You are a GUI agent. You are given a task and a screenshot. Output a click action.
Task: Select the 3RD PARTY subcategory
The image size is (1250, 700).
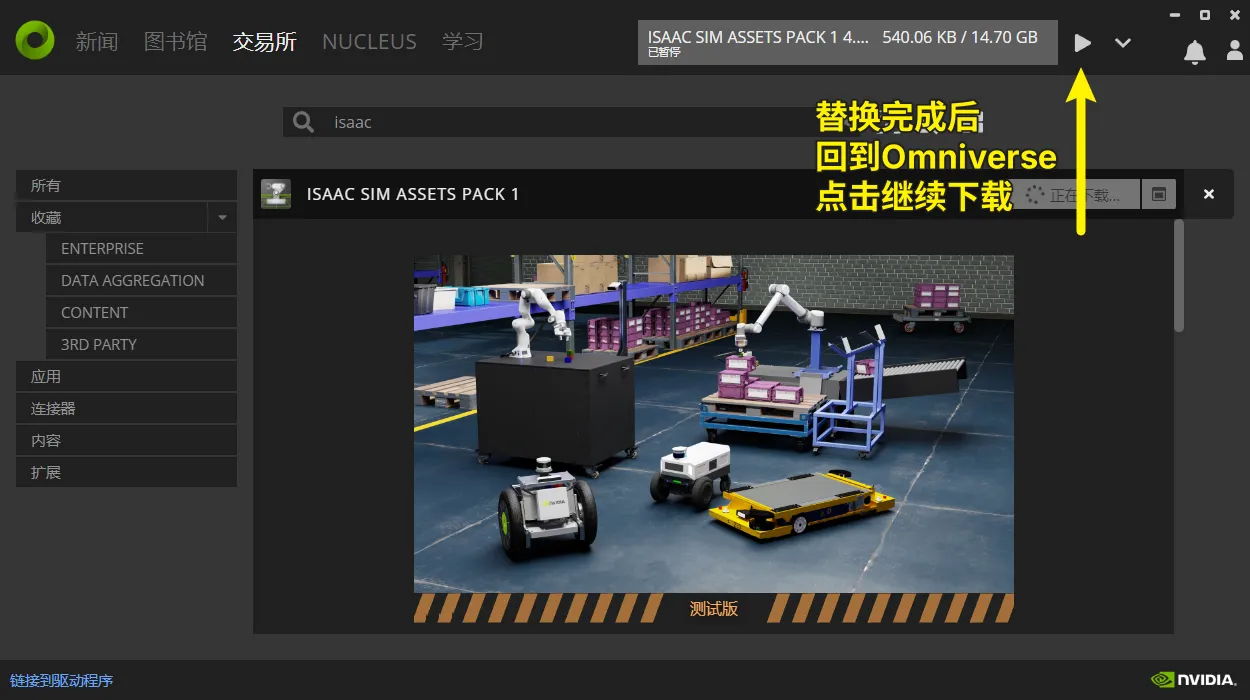pyautogui.click(x=141, y=345)
